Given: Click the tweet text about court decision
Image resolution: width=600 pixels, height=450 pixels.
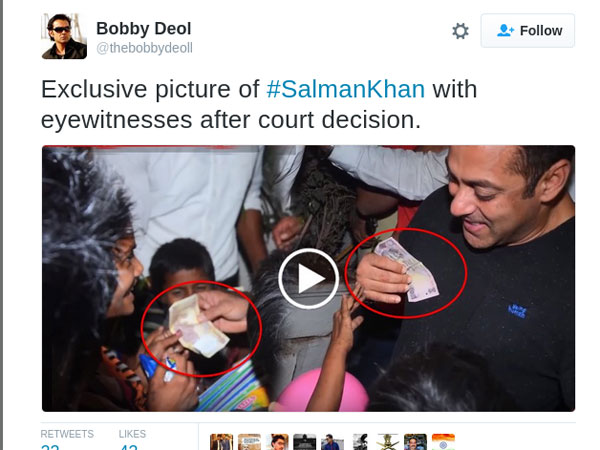Looking at the screenshot, I should 230,121.
